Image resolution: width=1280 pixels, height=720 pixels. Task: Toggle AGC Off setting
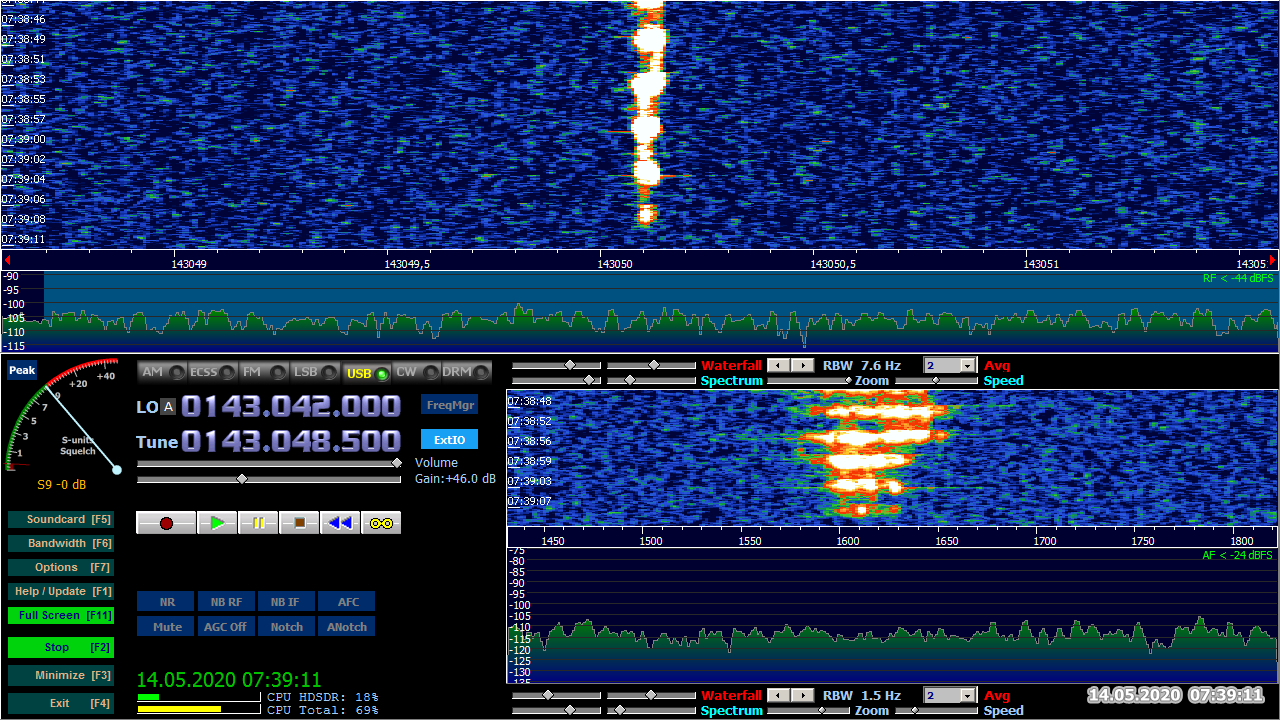226,627
